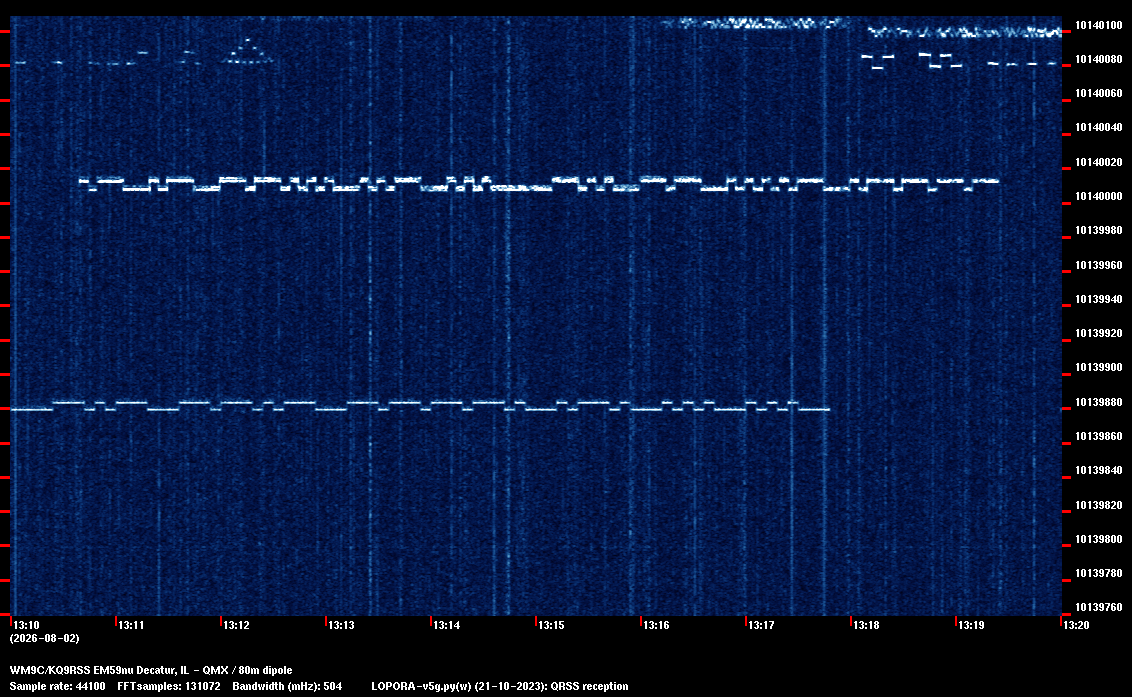
Task: Click the LOPORA-v5g.py QRSS reception text
Action: pos(500,686)
